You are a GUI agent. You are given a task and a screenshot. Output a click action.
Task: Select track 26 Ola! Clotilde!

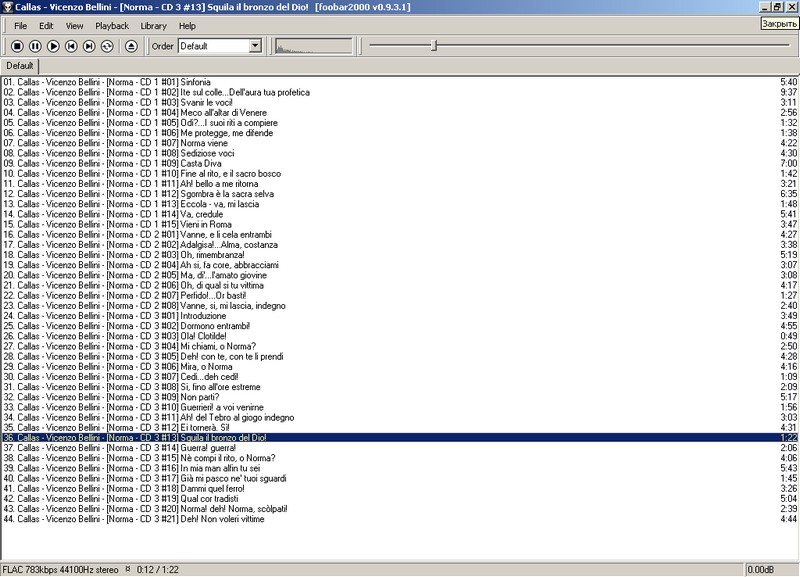click(x=399, y=336)
